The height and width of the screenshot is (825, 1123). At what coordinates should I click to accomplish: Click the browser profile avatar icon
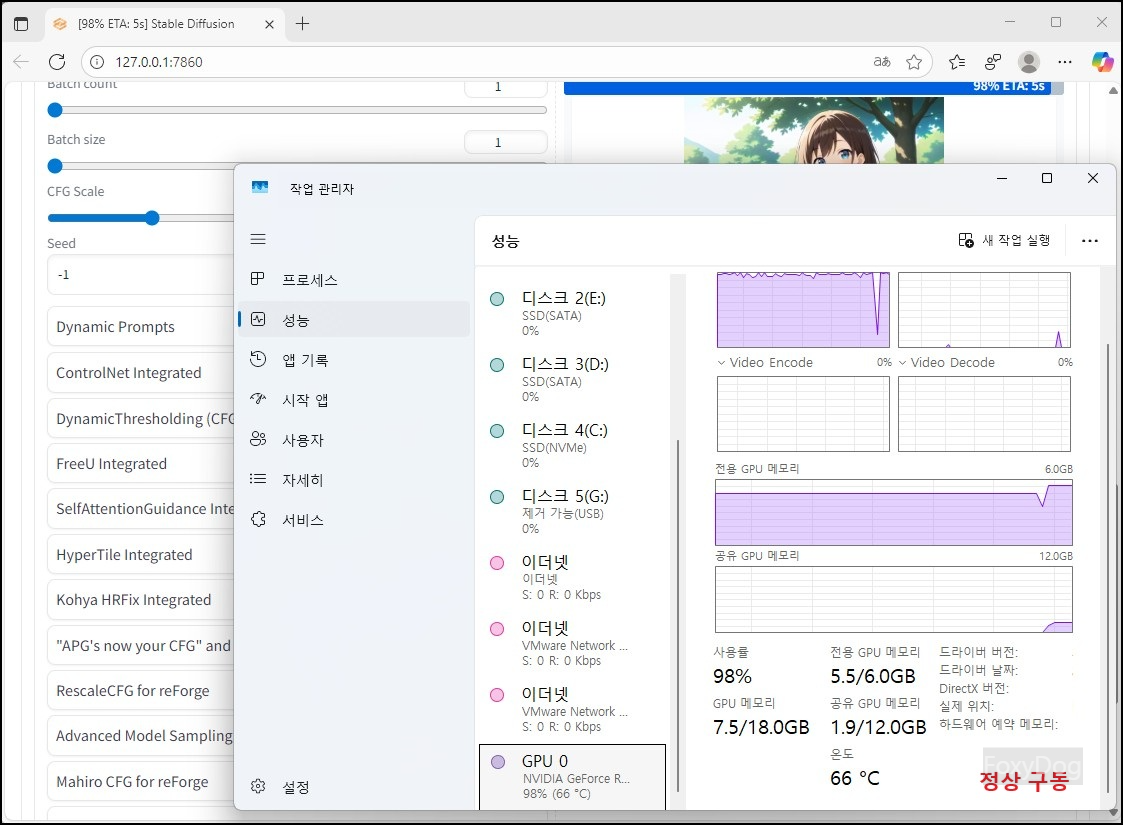pyautogui.click(x=1028, y=62)
